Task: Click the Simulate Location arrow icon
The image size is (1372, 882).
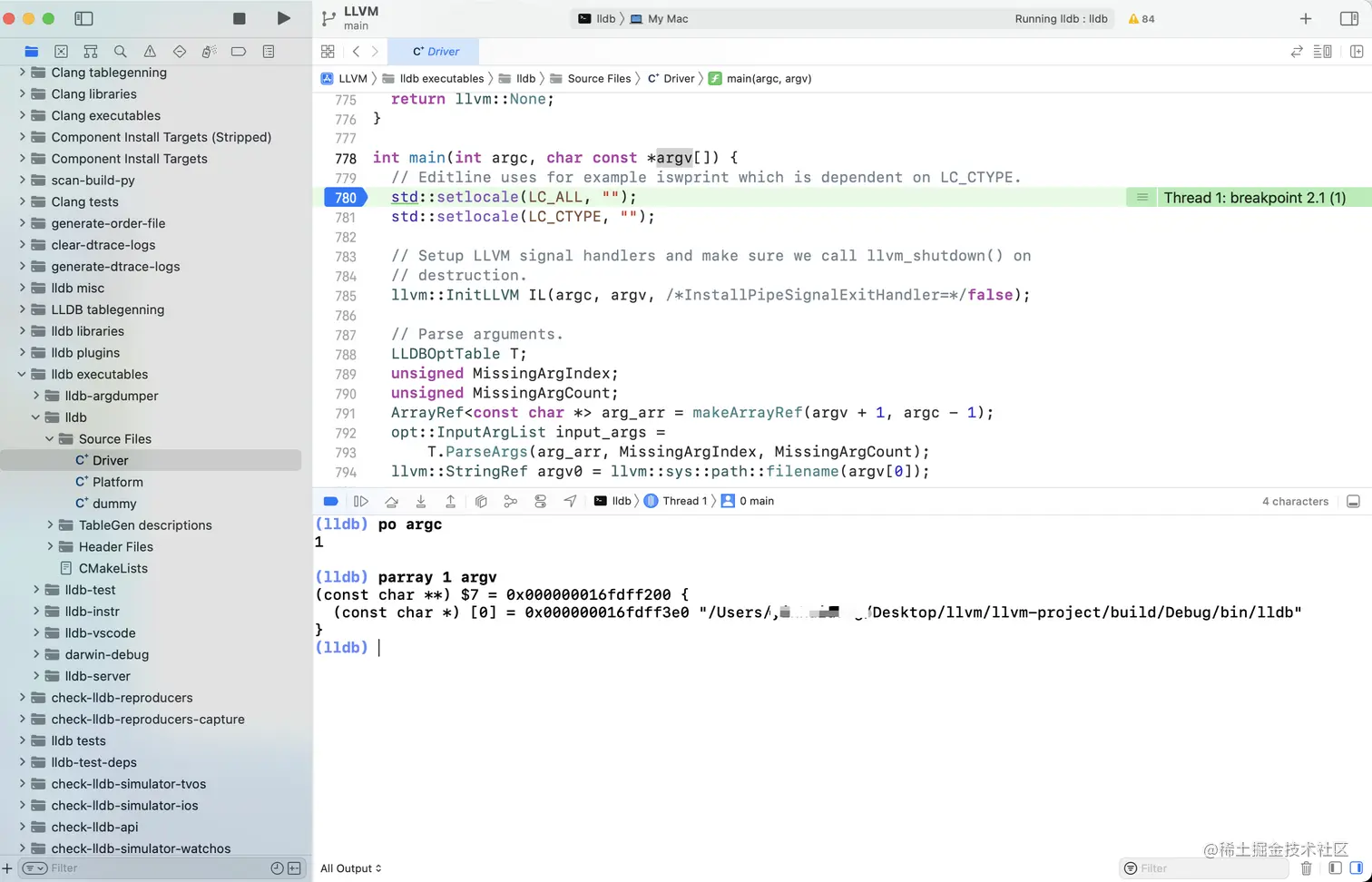Action: pos(570,501)
